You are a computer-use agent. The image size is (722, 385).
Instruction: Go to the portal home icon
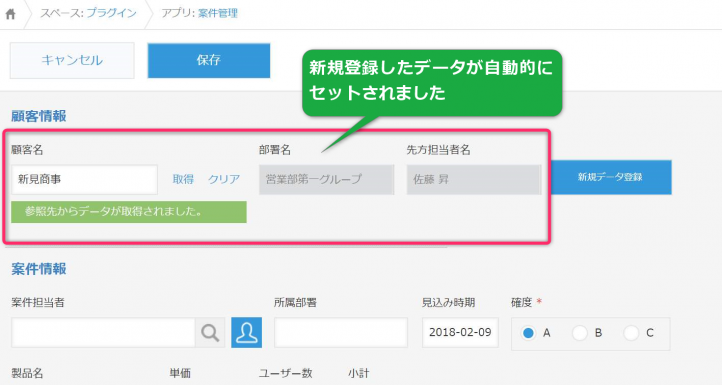11,14
